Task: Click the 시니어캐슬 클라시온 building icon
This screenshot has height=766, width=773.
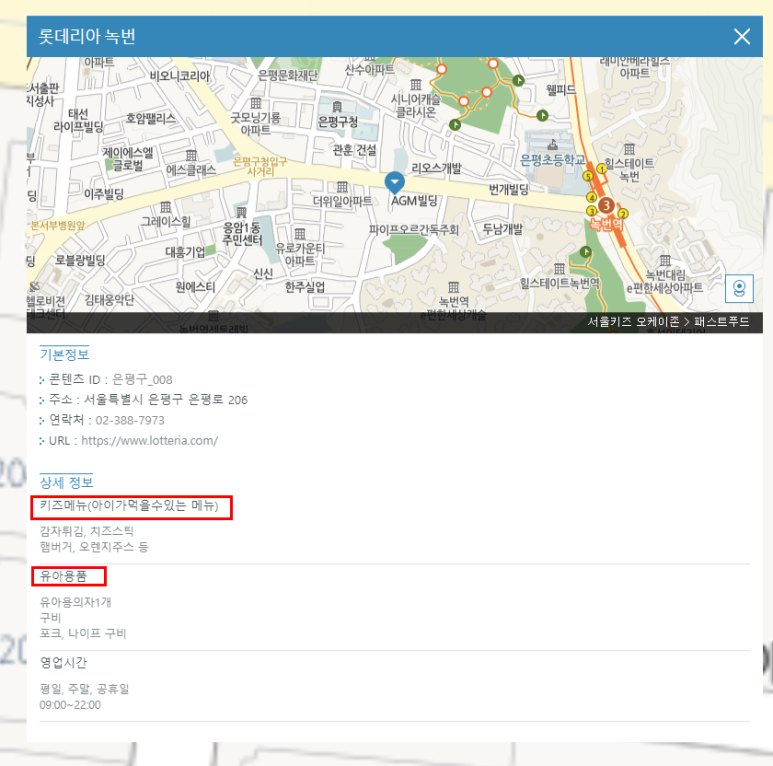Action: click(x=416, y=85)
